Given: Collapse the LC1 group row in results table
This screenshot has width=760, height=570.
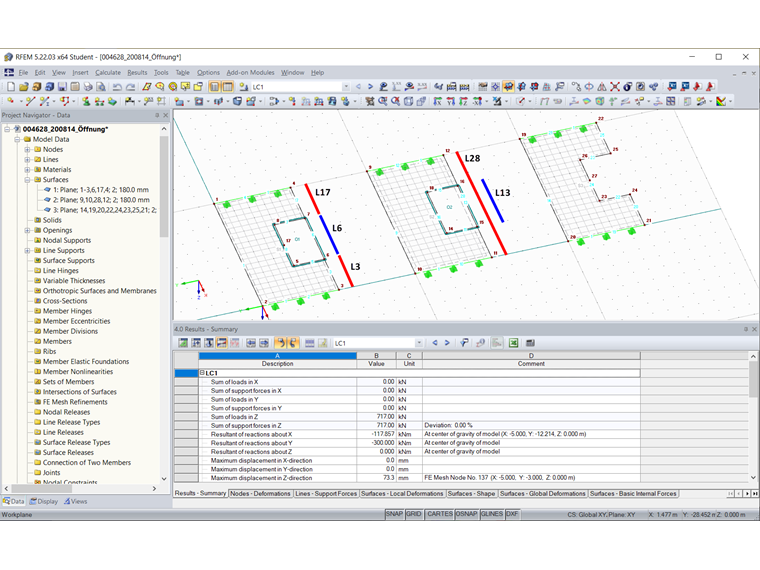Looking at the screenshot, I should (202, 373).
